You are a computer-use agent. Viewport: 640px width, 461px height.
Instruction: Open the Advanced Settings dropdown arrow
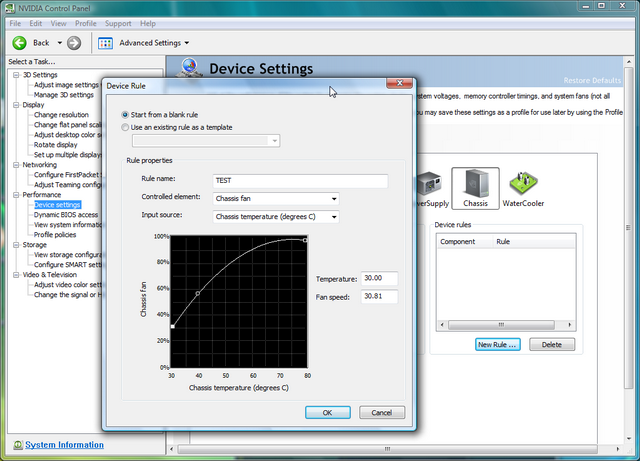[x=187, y=43]
